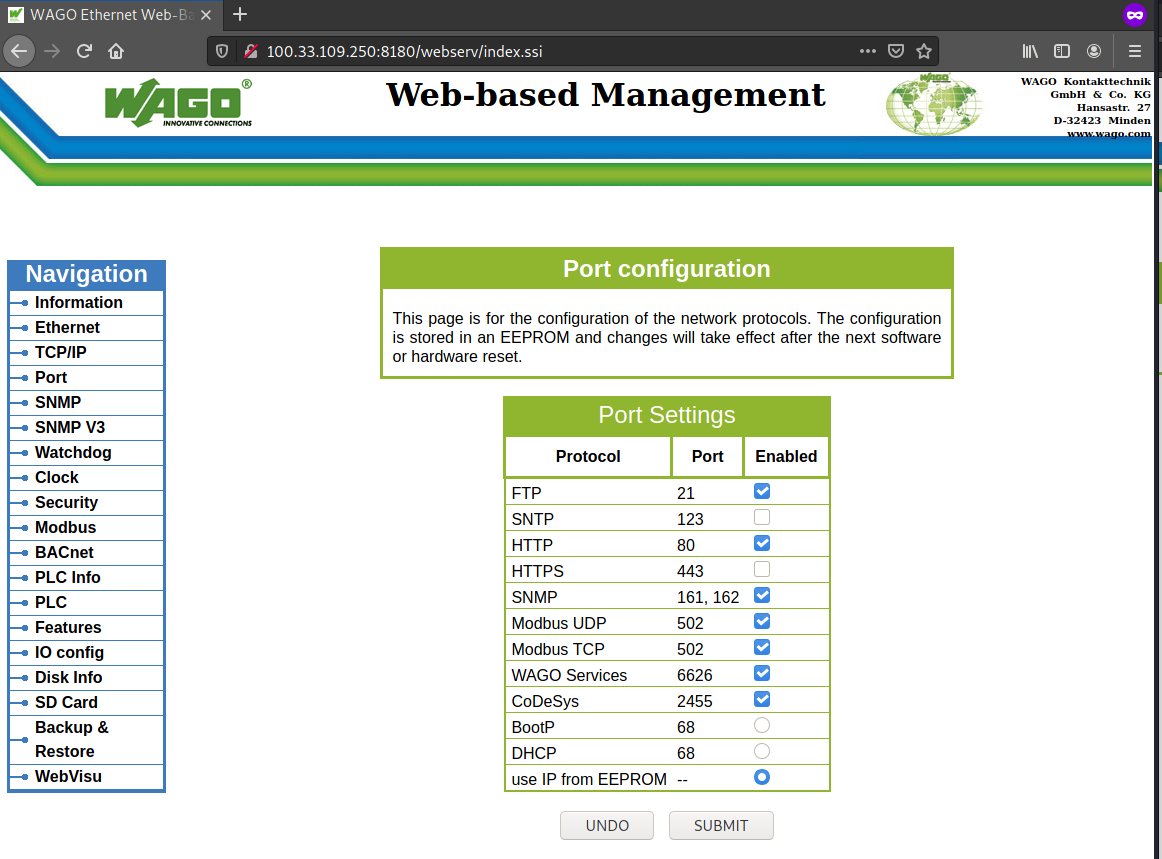The image size is (1162, 859).
Task: Click the private browsing mask icon
Action: 1135,14
